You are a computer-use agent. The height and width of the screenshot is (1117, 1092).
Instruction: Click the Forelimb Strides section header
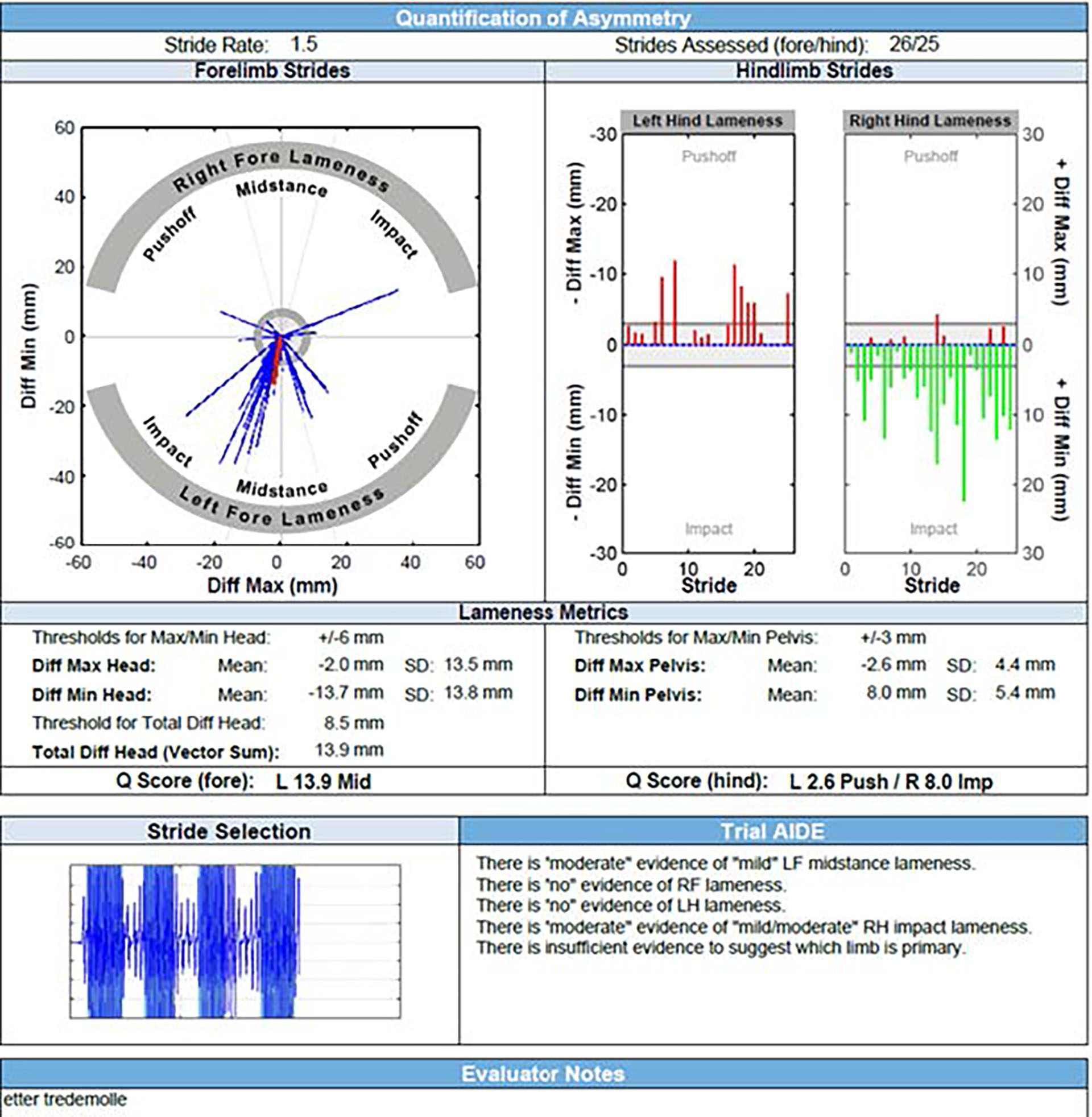coord(272,71)
